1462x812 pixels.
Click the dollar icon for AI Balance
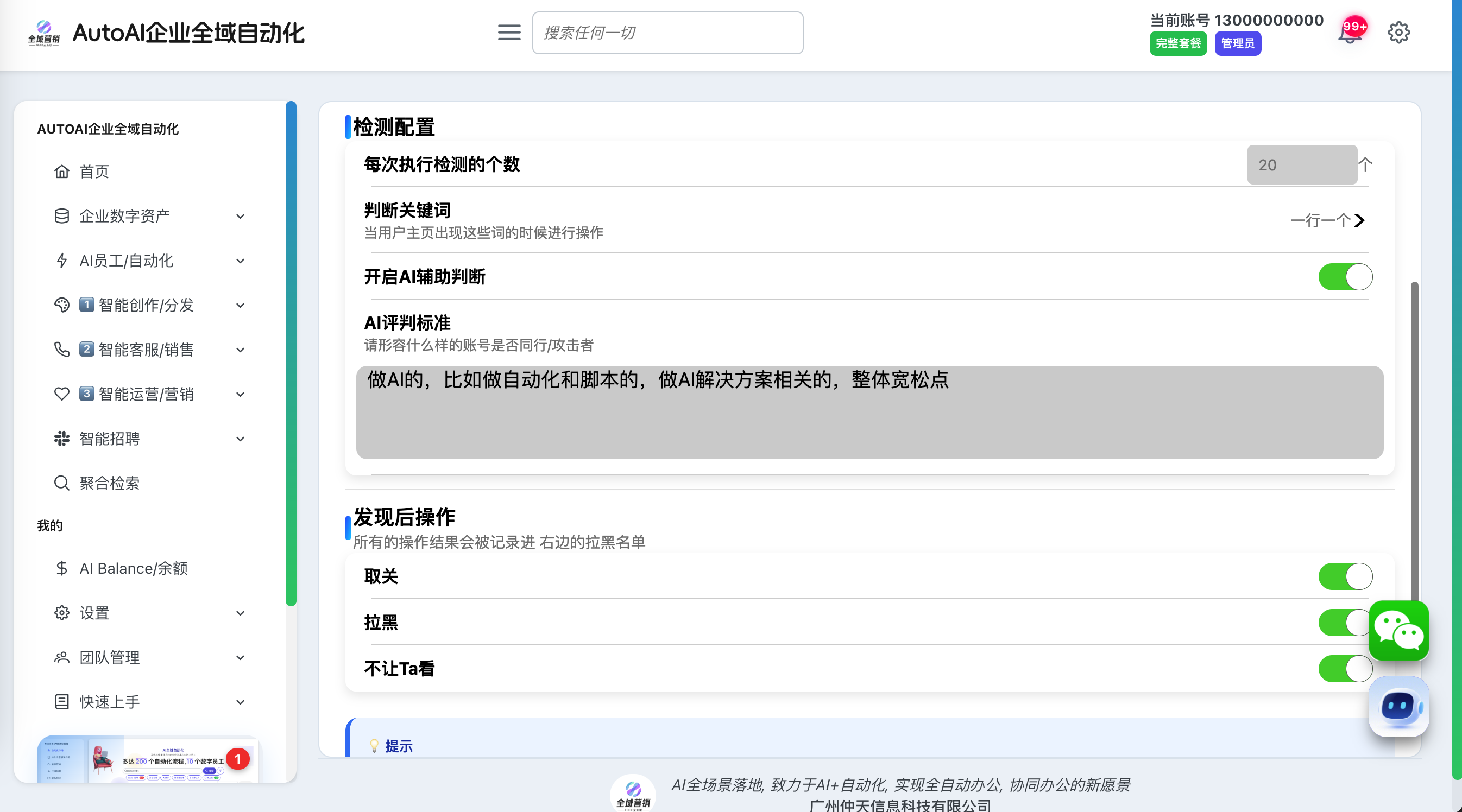pos(61,568)
